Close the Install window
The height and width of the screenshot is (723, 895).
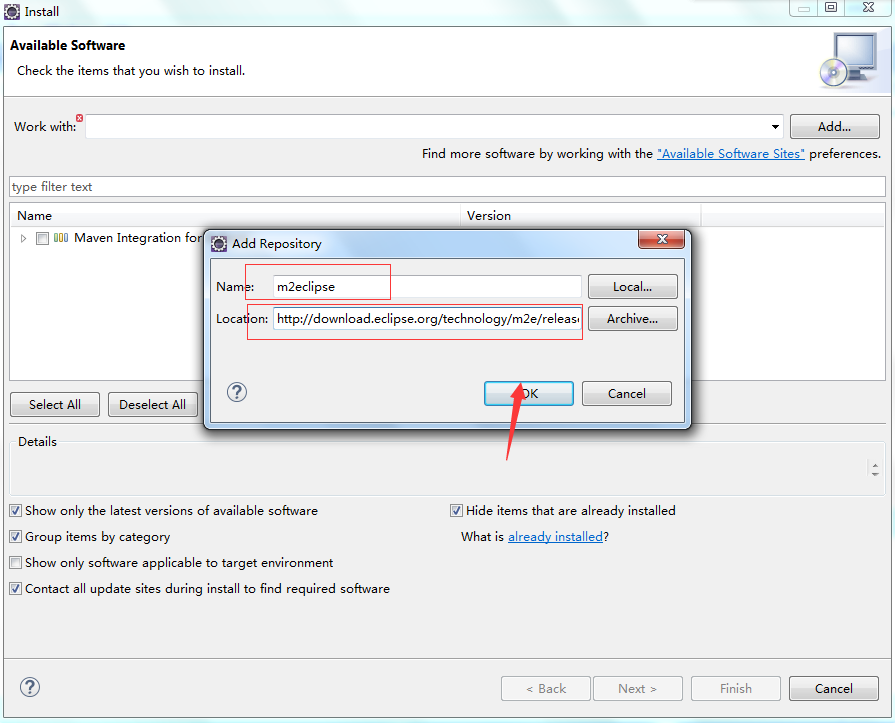click(868, 7)
